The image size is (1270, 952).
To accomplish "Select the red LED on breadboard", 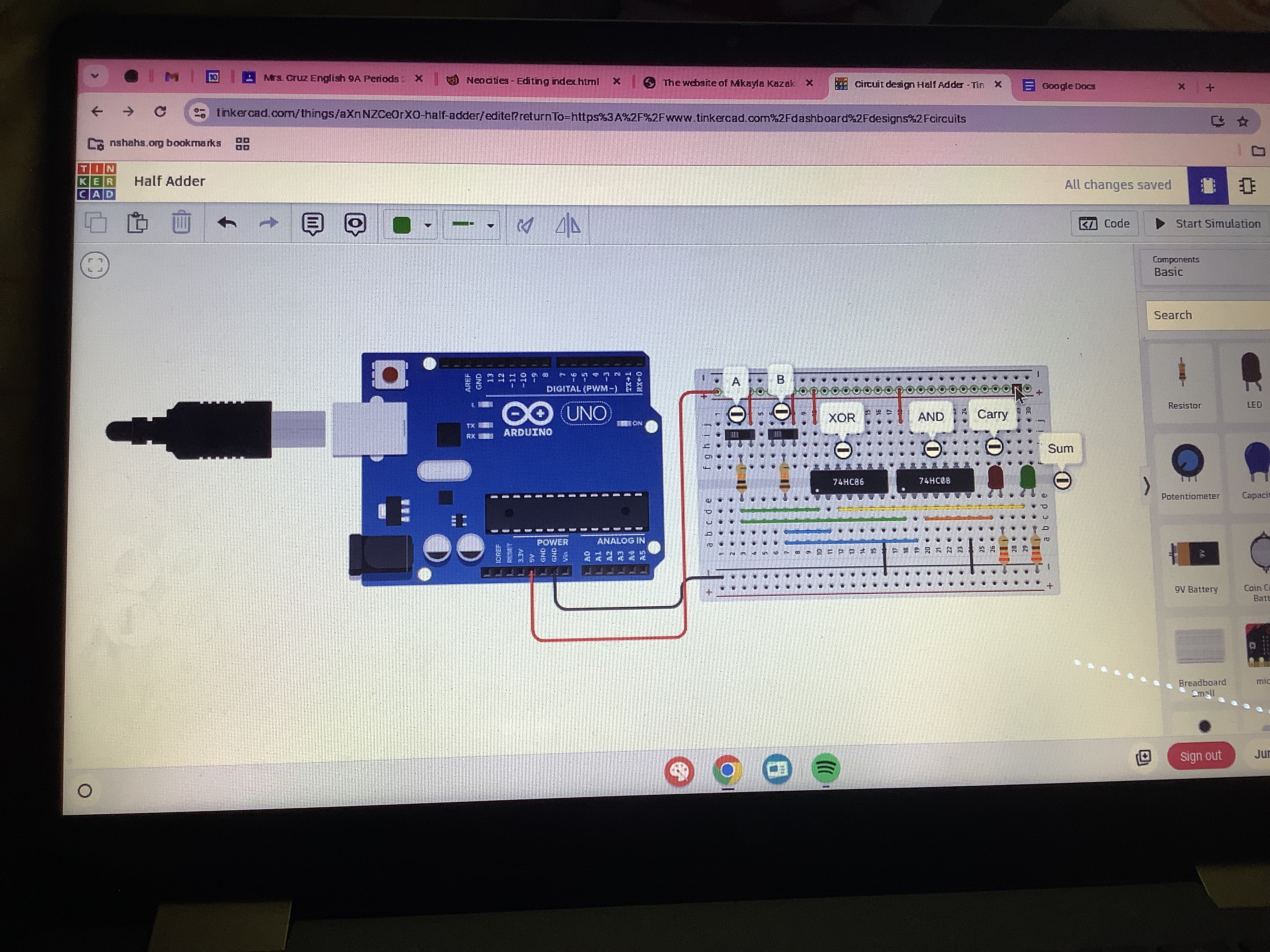I will pos(995,479).
